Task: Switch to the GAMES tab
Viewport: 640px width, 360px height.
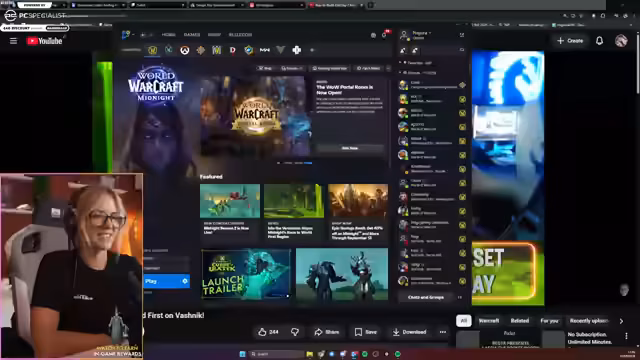Action: [191, 35]
